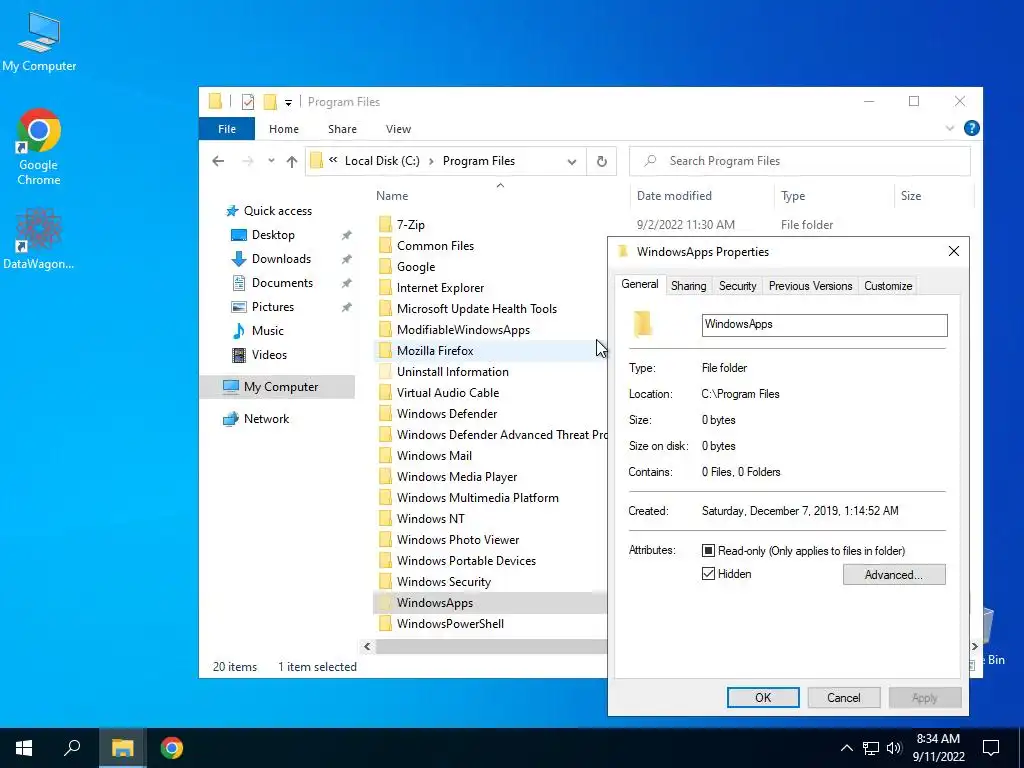Click the Forward navigation arrow
This screenshot has width=1024, height=768.
click(x=248, y=161)
